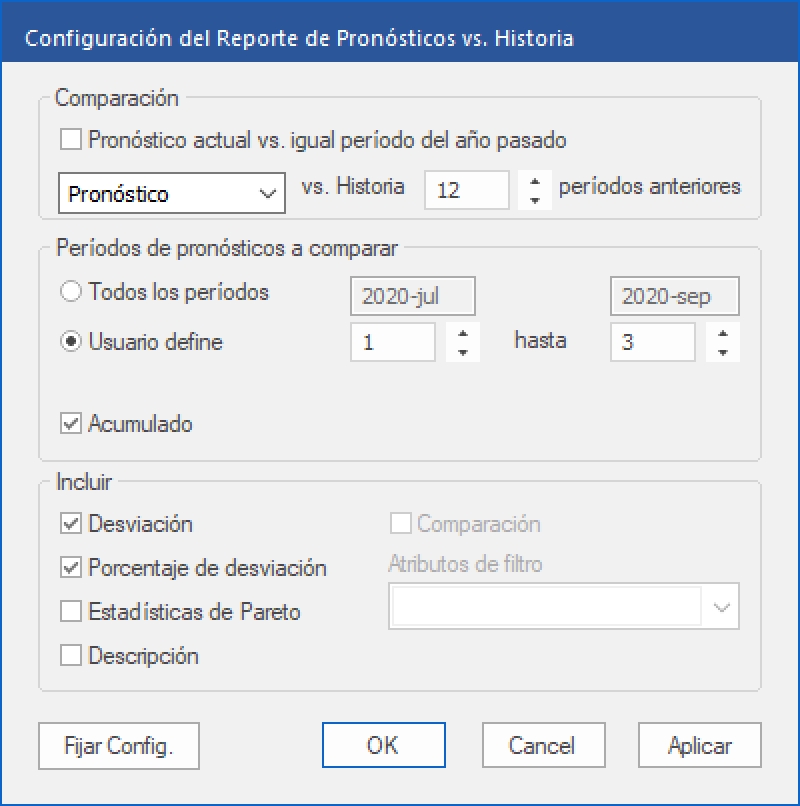Increment the starting period spinner
This screenshot has height=806, width=800.
[462, 333]
